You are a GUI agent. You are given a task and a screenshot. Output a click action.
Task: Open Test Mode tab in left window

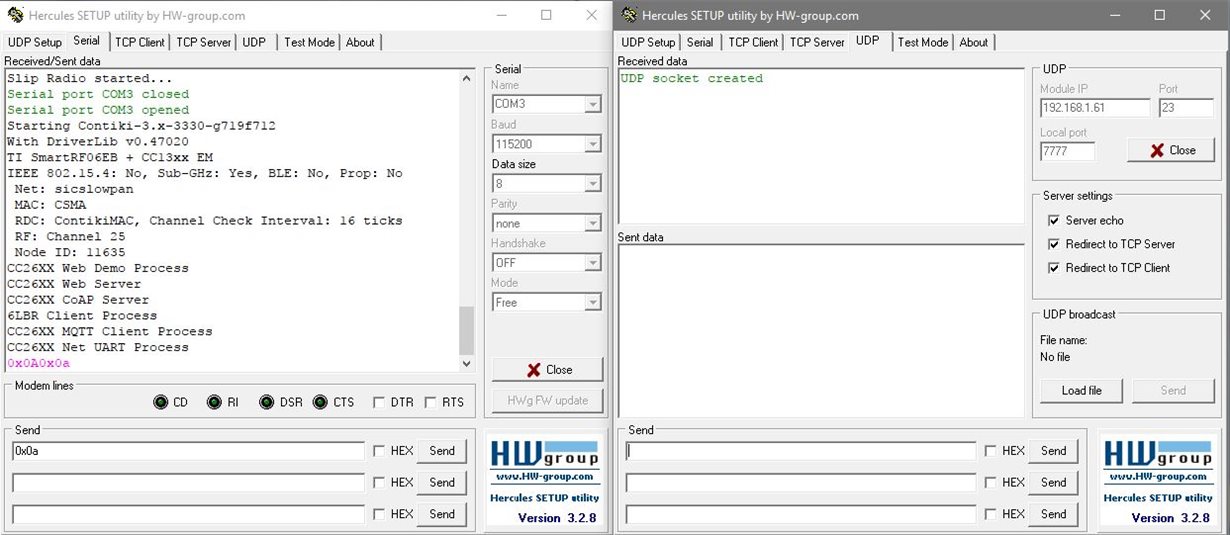tap(309, 43)
